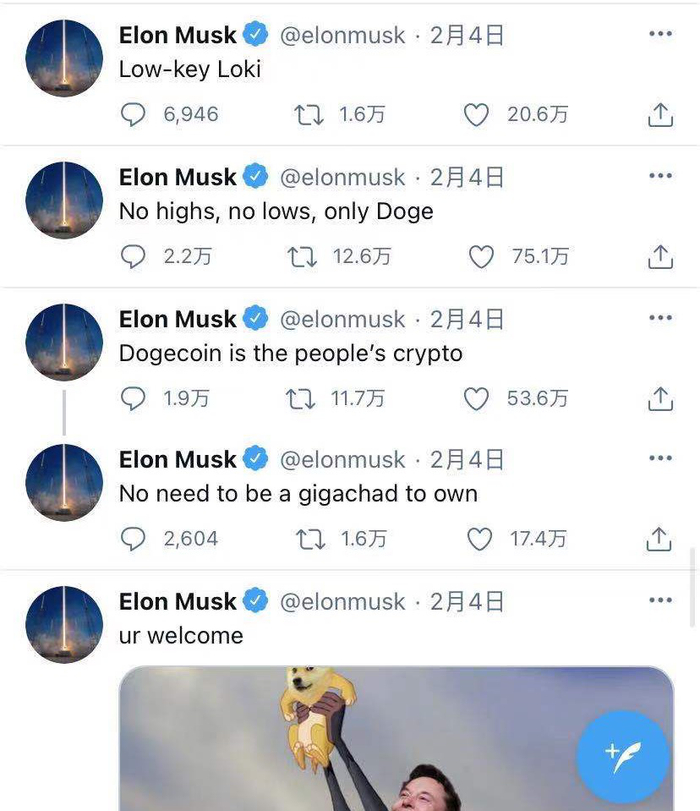Screen dimensions: 700x811
Task: Share the "Dogecoin is the people's crypto" tweet
Action: 660,399
